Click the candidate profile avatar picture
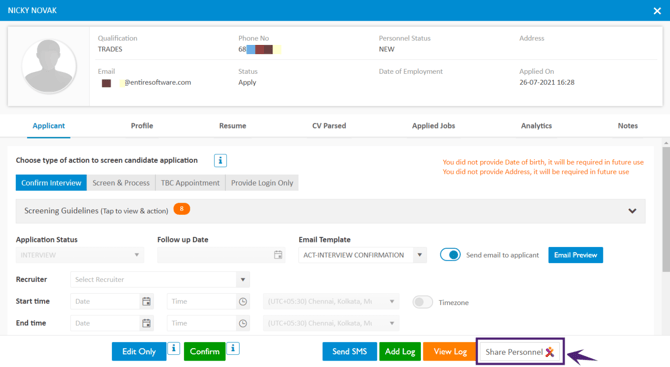Screen dimensions: 670x367 tap(49, 66)
